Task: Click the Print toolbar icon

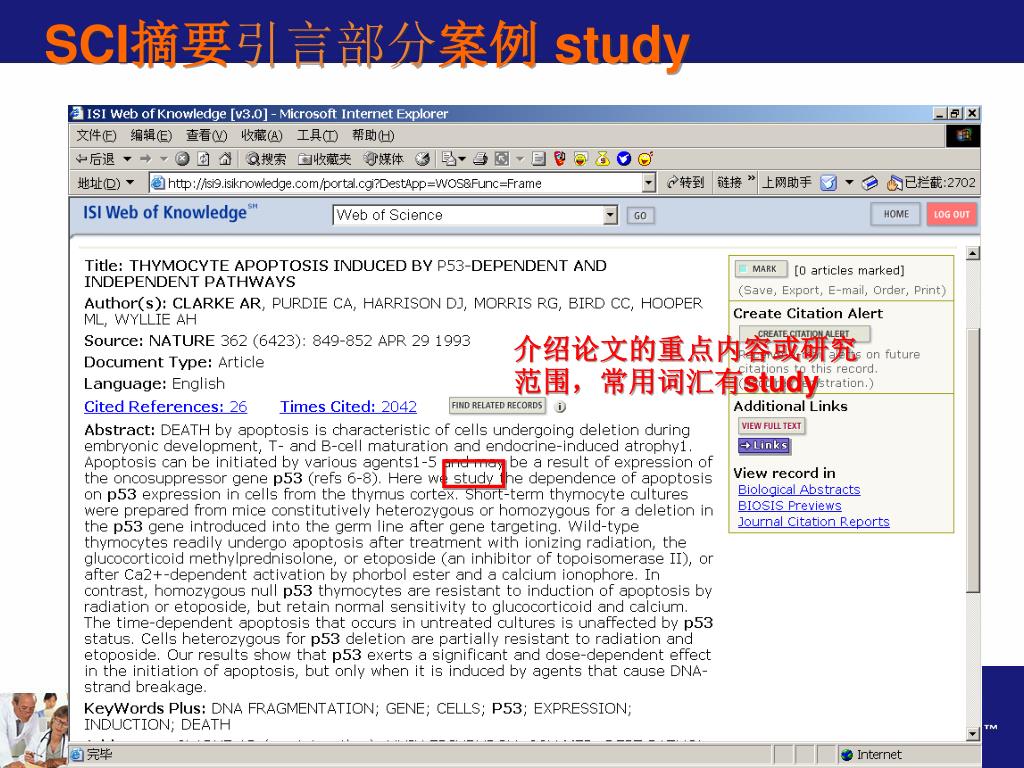Action: click(x=481, y=159)
